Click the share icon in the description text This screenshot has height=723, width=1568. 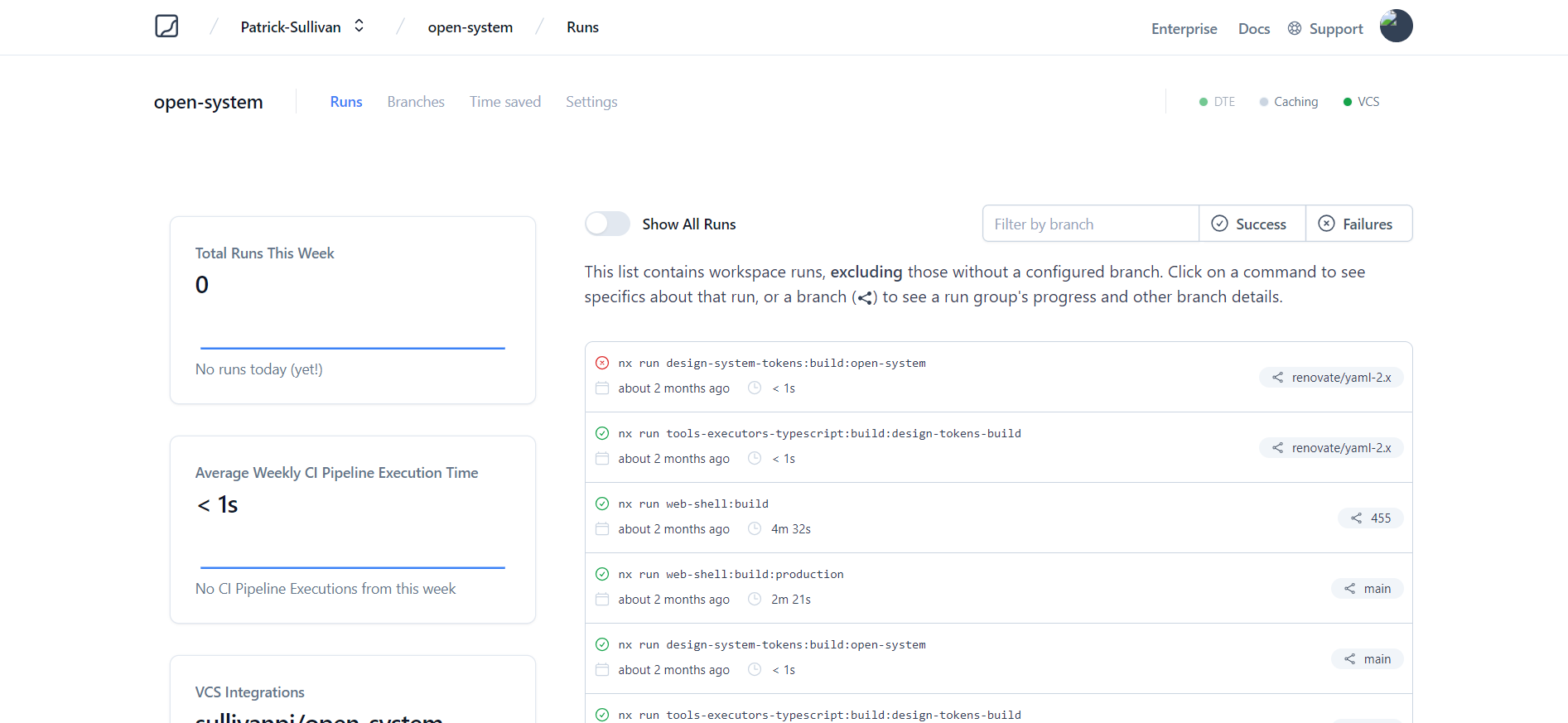click(865, 298)
